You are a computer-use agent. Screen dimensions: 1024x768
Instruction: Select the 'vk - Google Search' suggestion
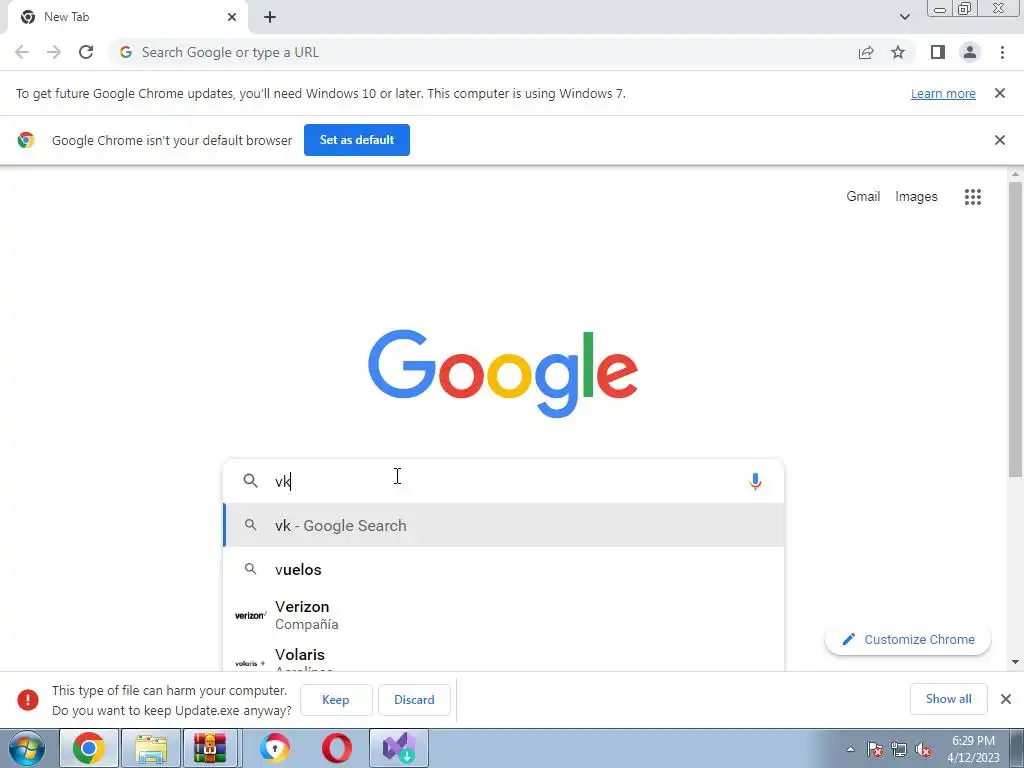pos(504,525)
